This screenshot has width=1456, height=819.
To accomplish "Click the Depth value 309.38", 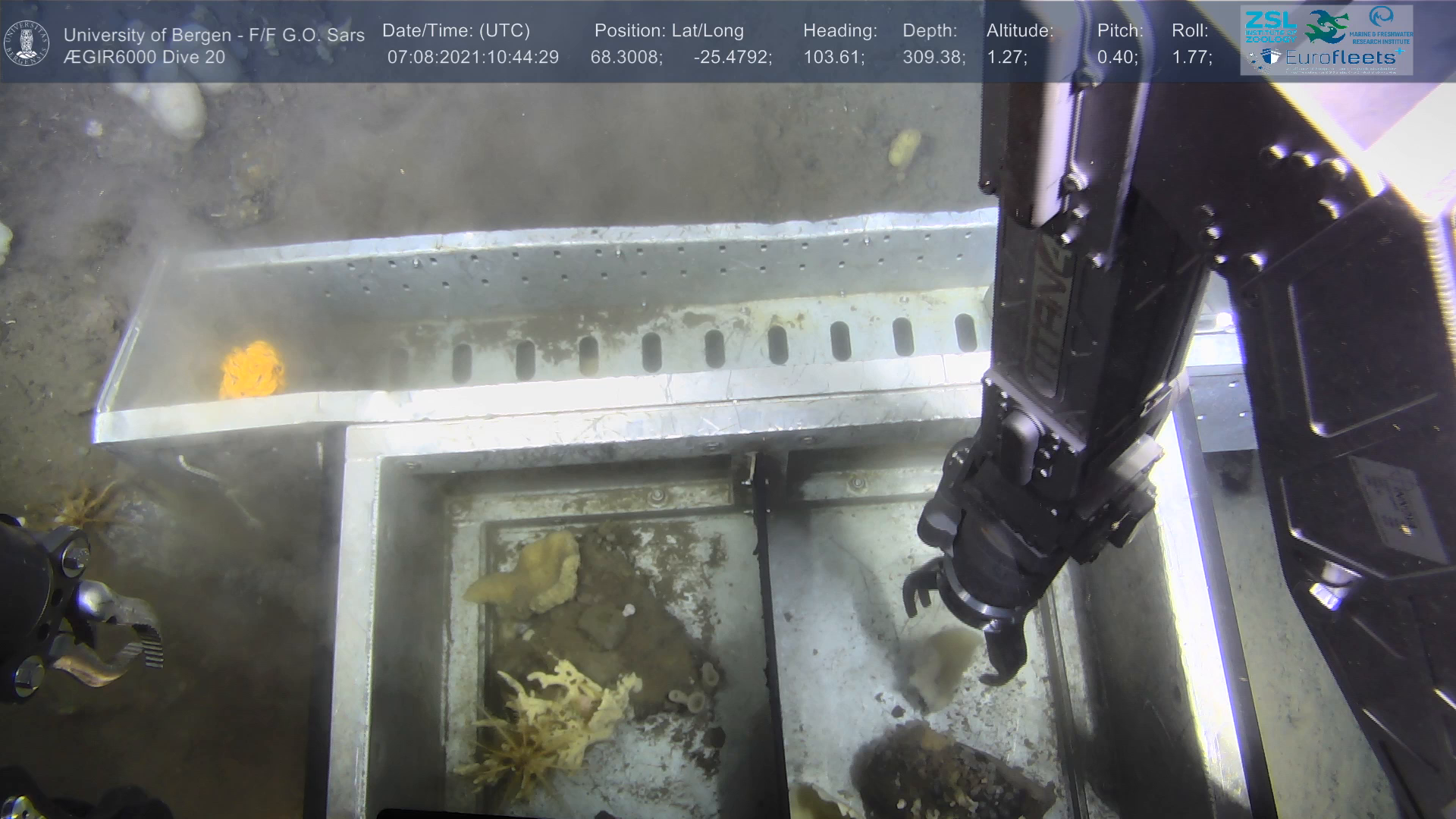I will point(934,58).
